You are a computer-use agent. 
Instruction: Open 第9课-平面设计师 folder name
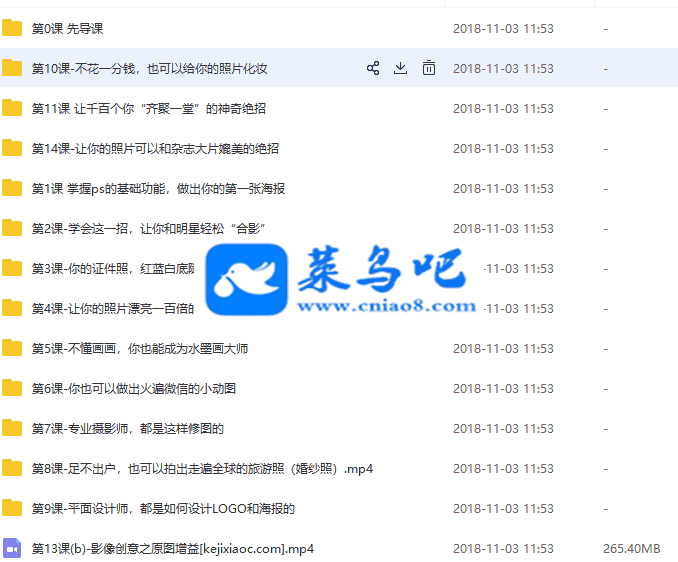click(163, 508)
